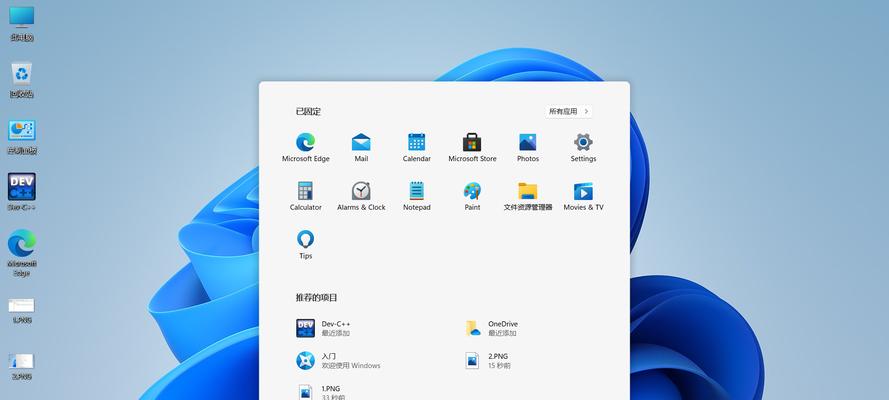Screen dimensions: 889x400
Task: Click 欢迎使用 Windows subtitle text
Action: click(351, 366)
